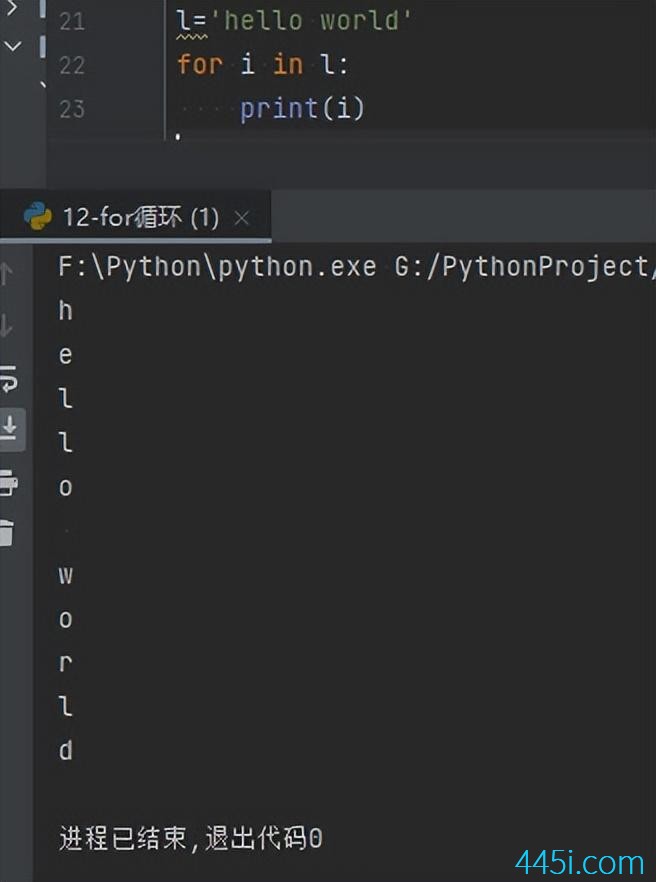
Task: Clear all console output with trash icon
Action: (x=7, y=533)
